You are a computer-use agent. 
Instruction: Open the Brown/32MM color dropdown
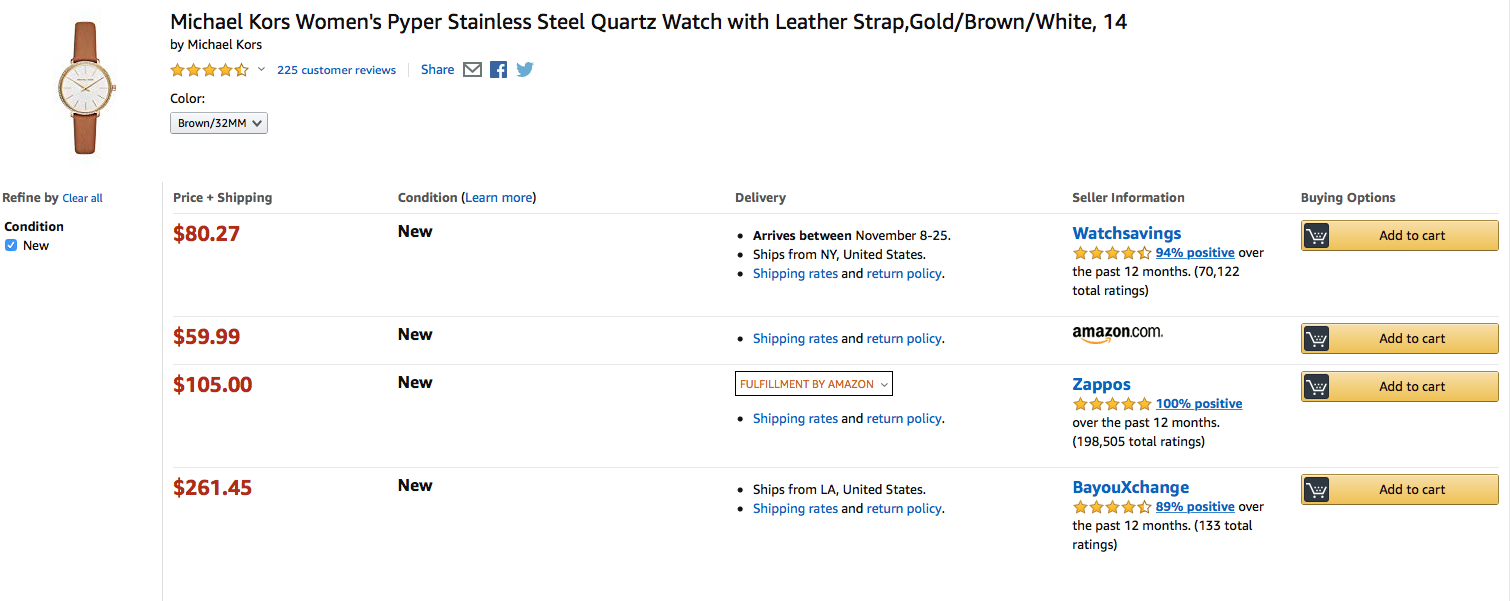pyautogui.click(x=218, y=123)
